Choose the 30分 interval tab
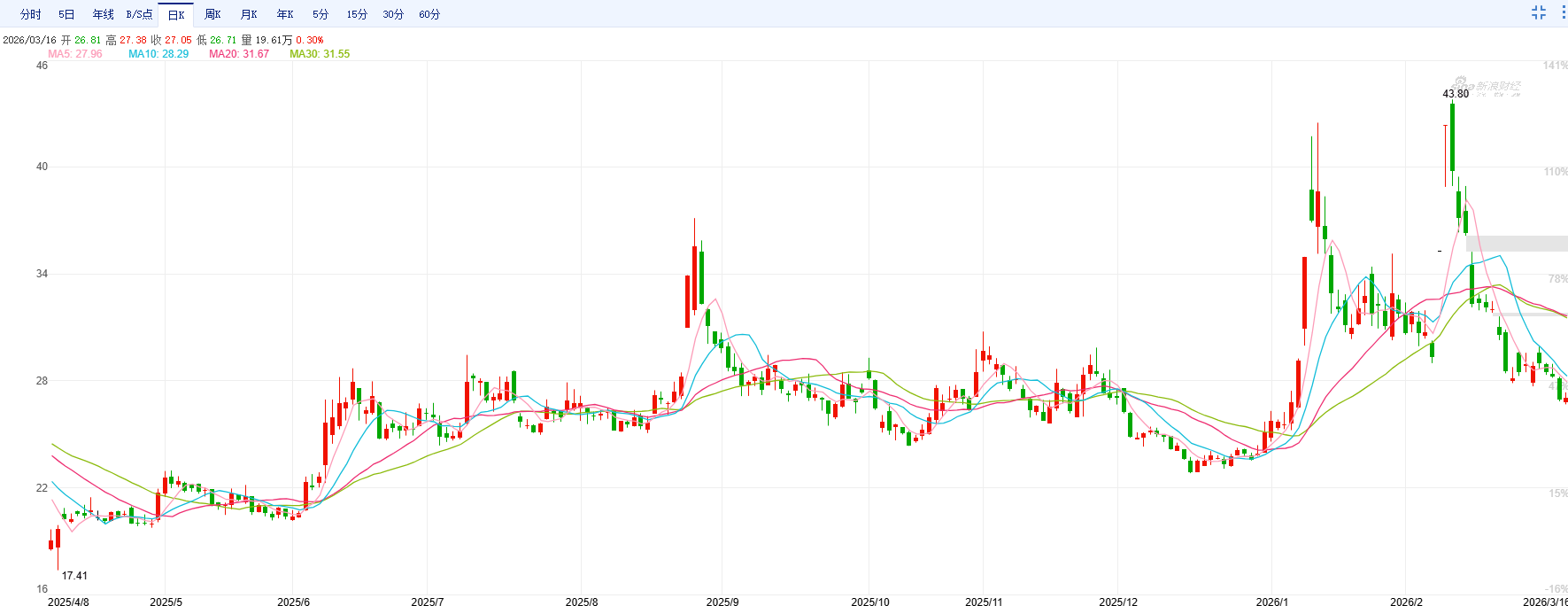Screen dimensions: 1568x606 click(x=393, y=14)
